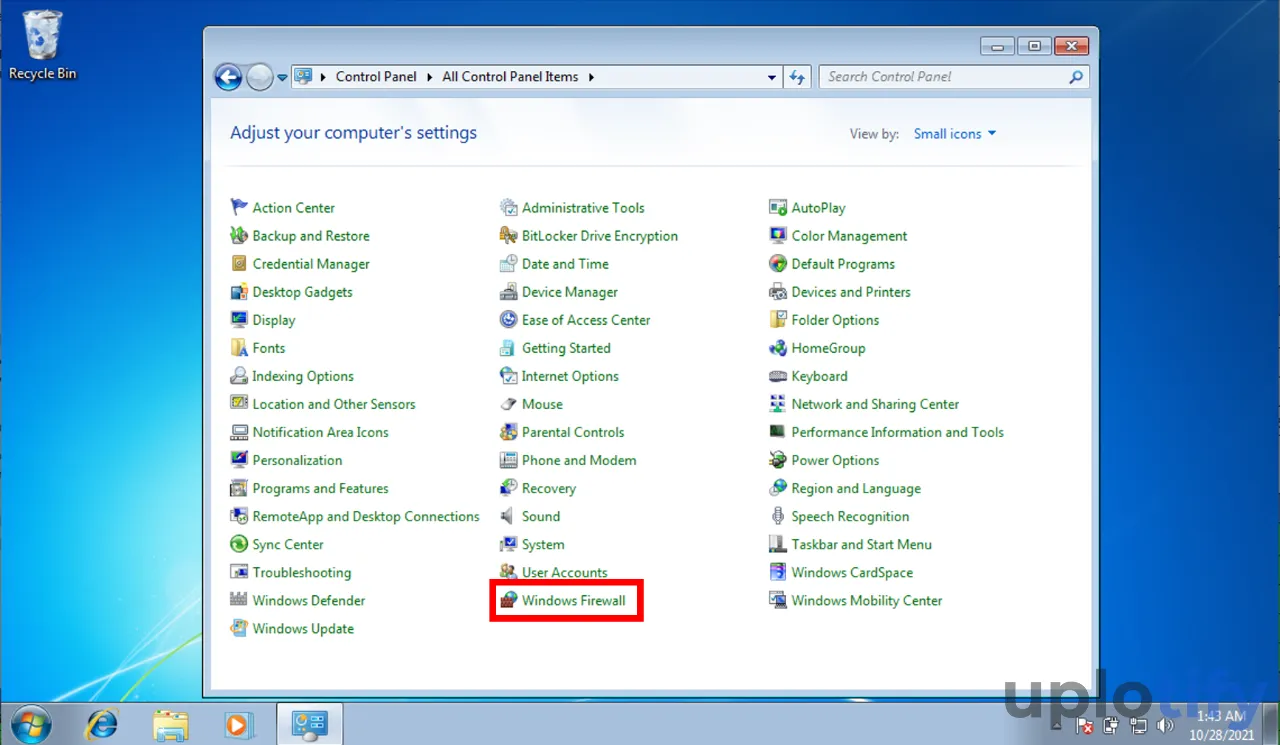Open Performance Information and Tools link
The width and height of the screenshot is (1280, 745).
pos(897,432)
